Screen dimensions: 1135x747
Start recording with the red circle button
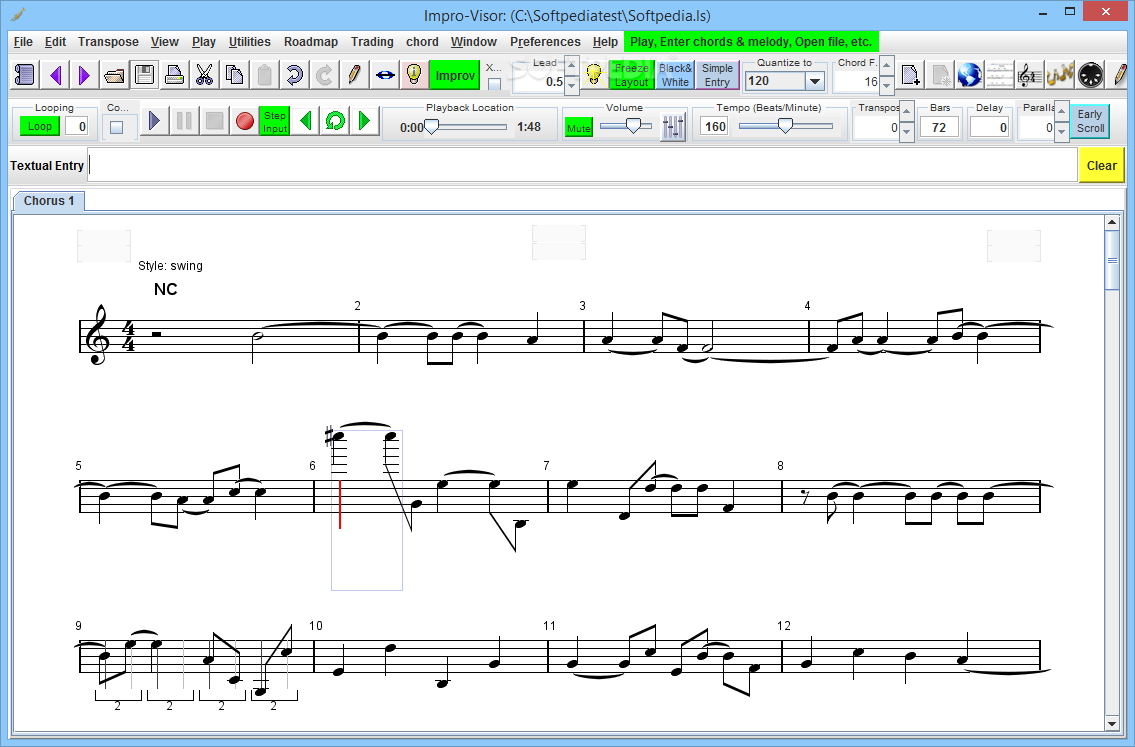tap(245, 121)
